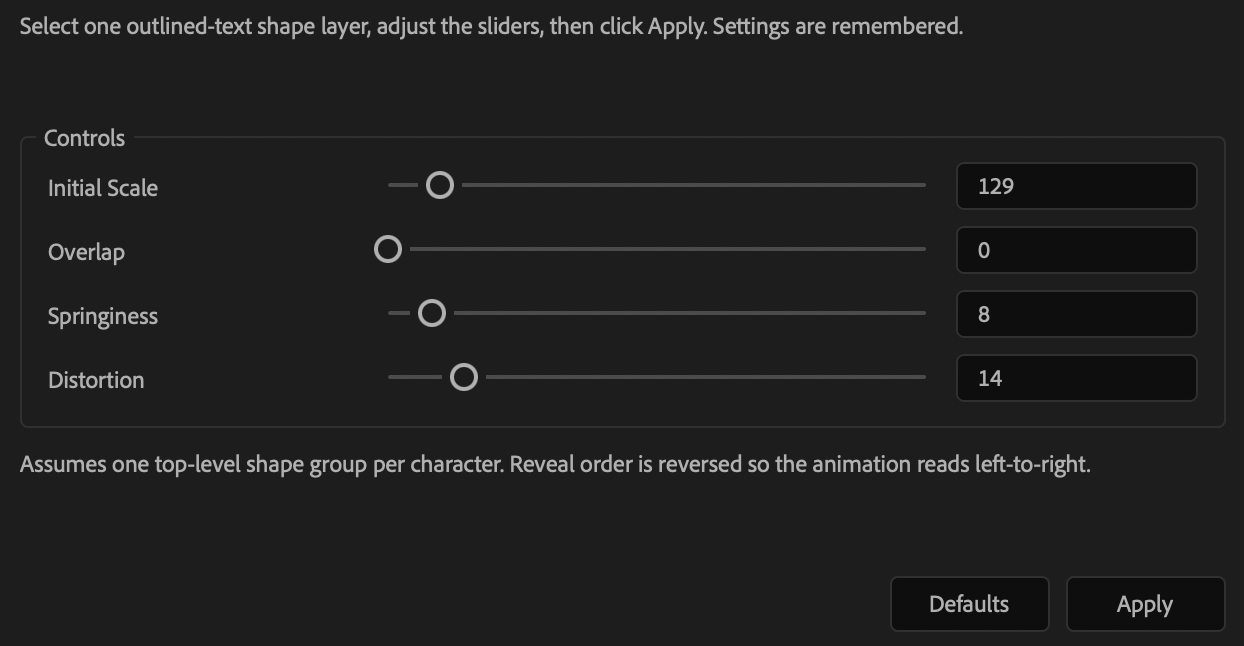Screen dimensions: 1244x646
Task: Select the Springiness slider handle
Action: 431,313
